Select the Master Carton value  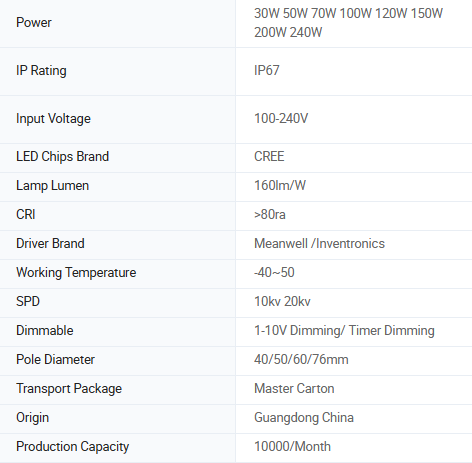294,388
